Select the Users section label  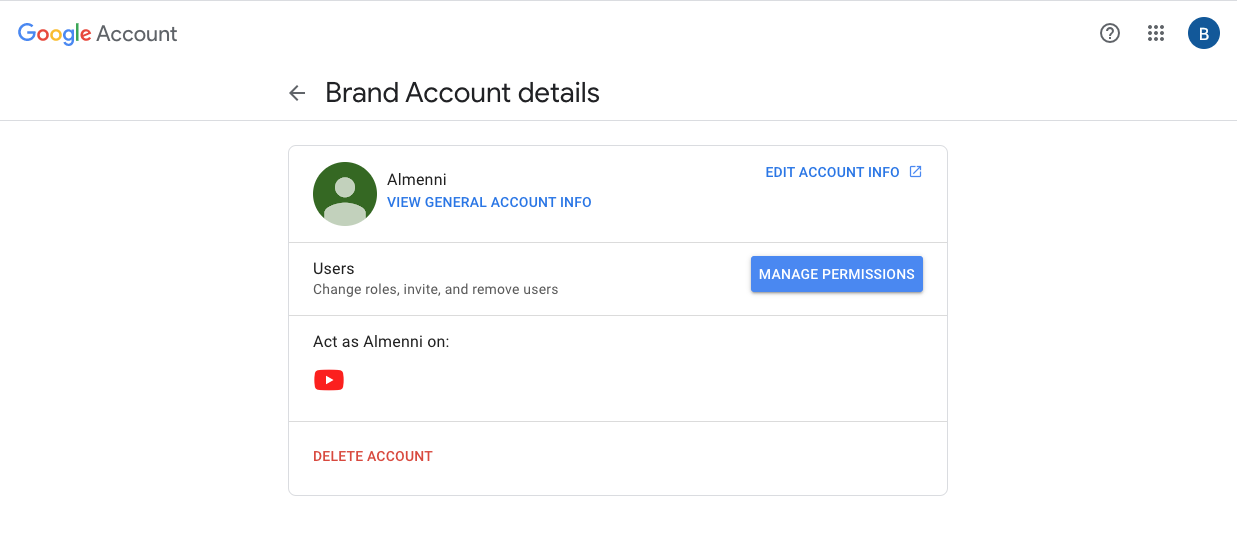pyautogui.click(x=334, y=268)
